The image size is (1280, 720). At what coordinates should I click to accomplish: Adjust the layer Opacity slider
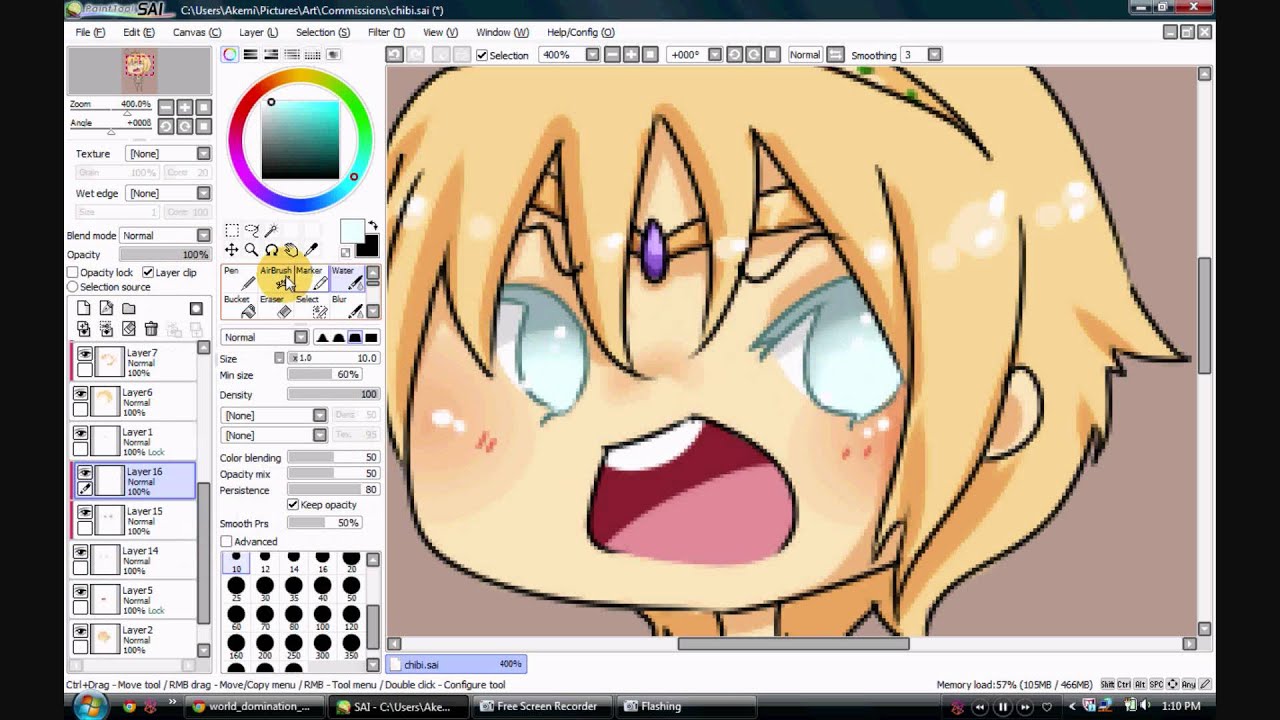[x=165, y=255]
